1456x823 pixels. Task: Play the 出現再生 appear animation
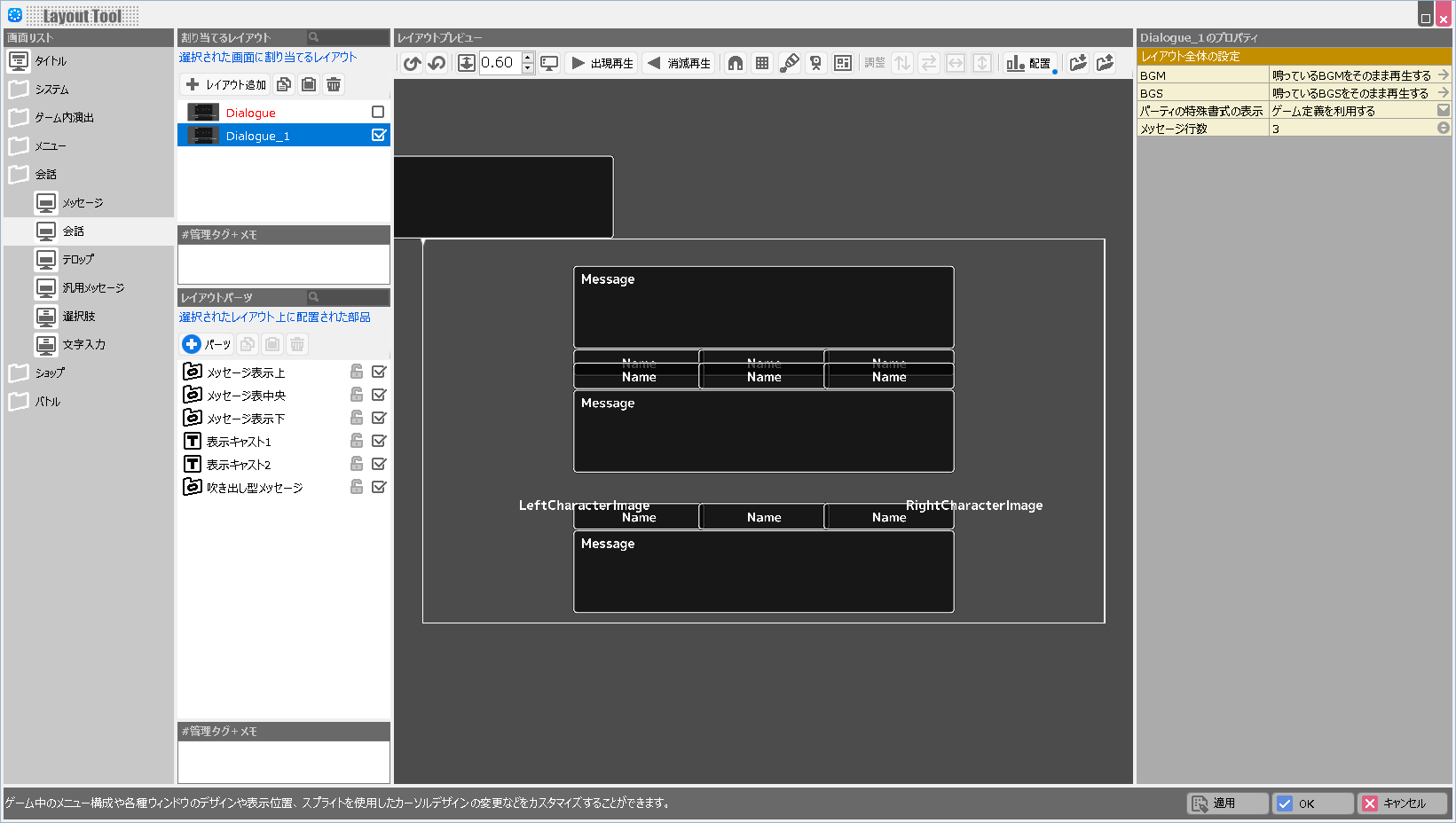tap(602, 63)
